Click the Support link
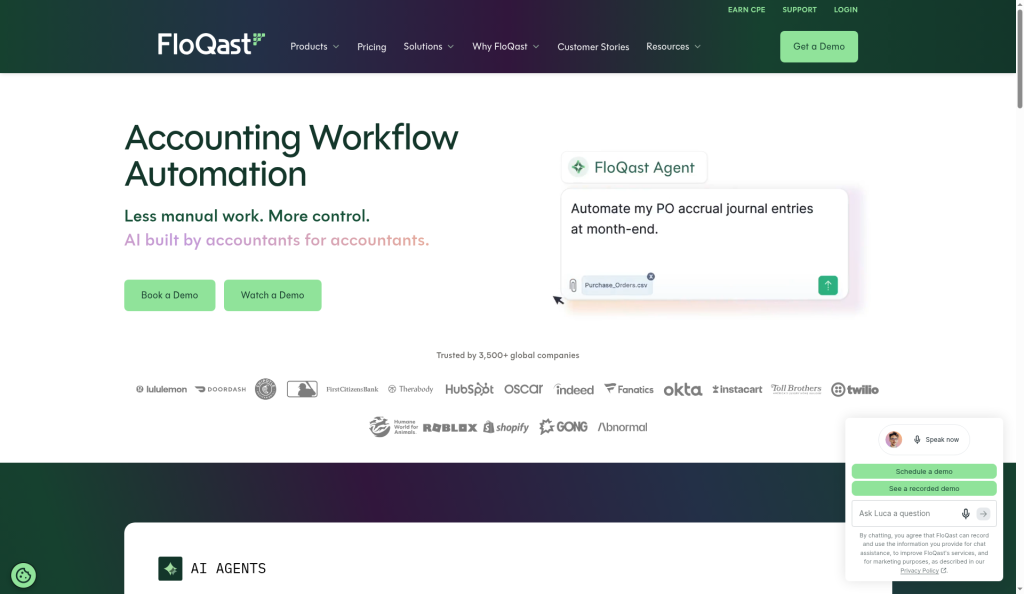This screenshot has width=1024, height=594. pos(799,10)
